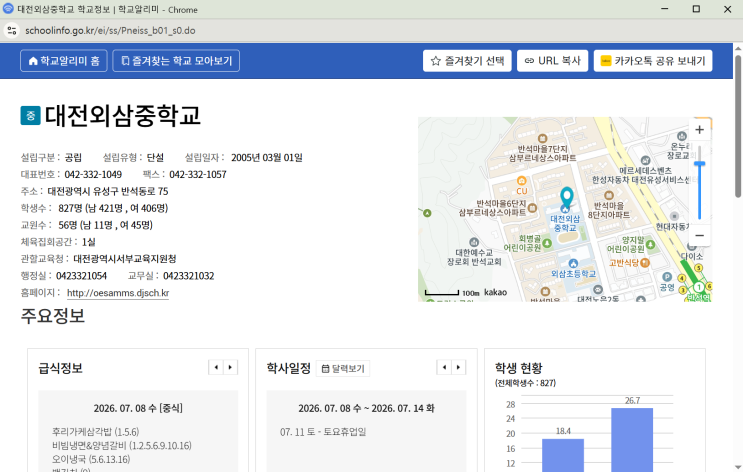743x472 pixels.
Task: Click the scrollbar up arrow
Action: tap(738, 48)
